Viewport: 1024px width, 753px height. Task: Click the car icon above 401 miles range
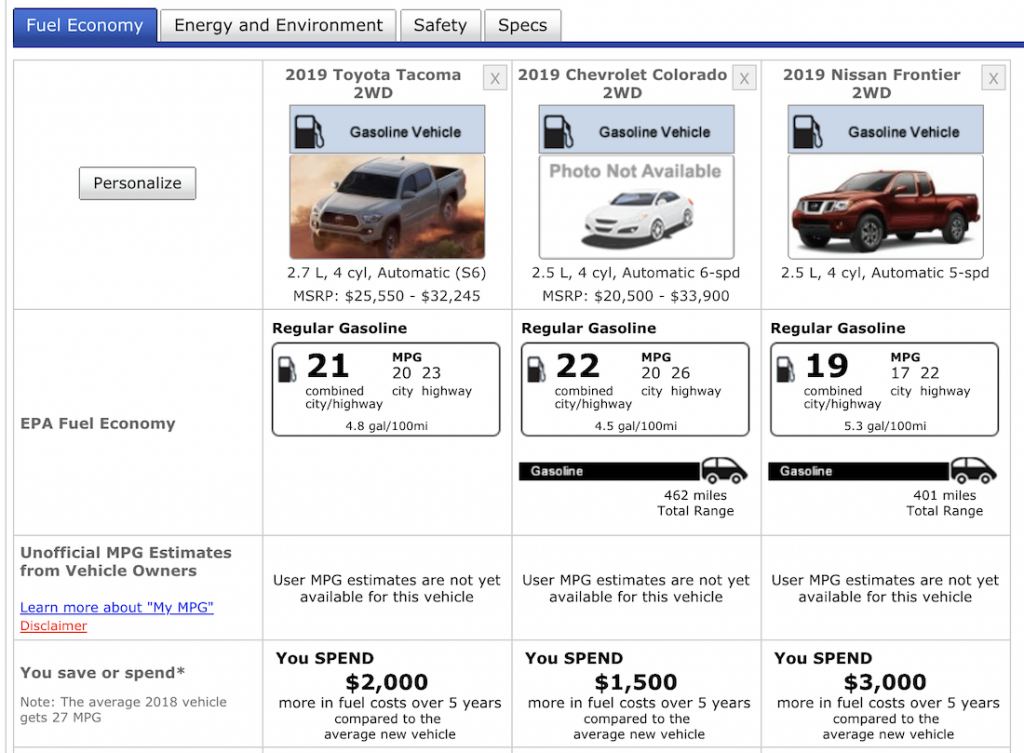pyautogui.click(x=972, y=470)
